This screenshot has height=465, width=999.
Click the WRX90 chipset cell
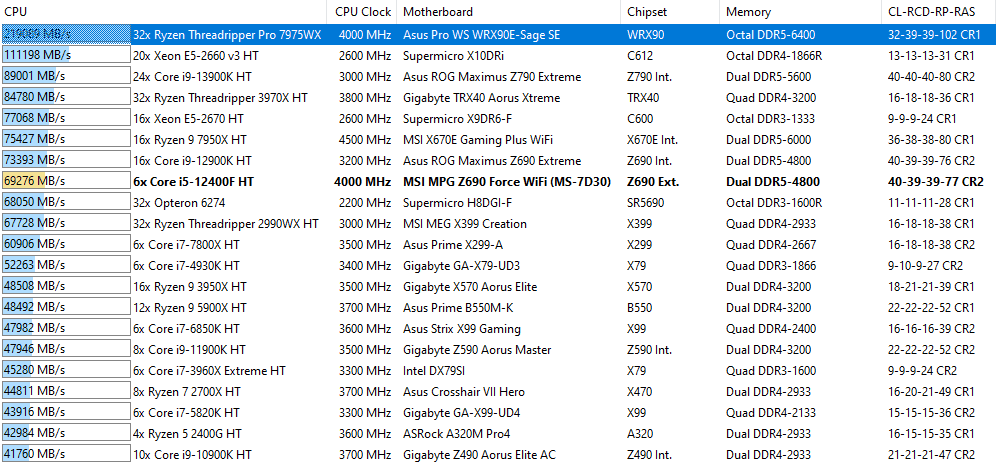coord(644,34)
